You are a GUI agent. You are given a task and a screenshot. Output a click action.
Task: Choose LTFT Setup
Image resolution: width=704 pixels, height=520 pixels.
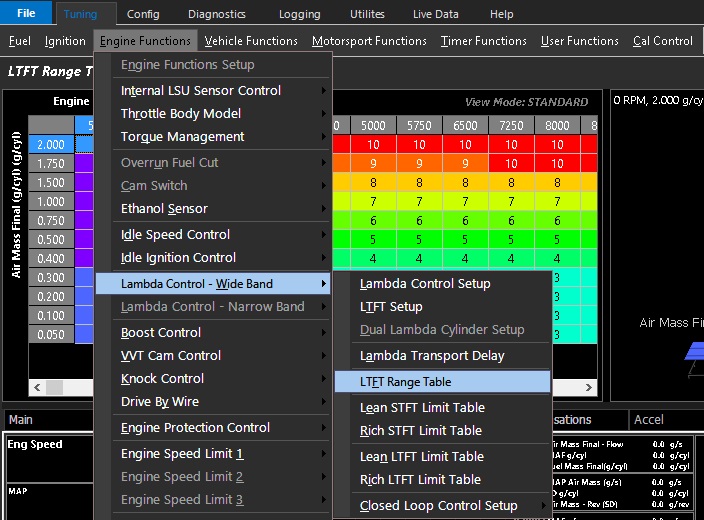(x=442, y=307)
